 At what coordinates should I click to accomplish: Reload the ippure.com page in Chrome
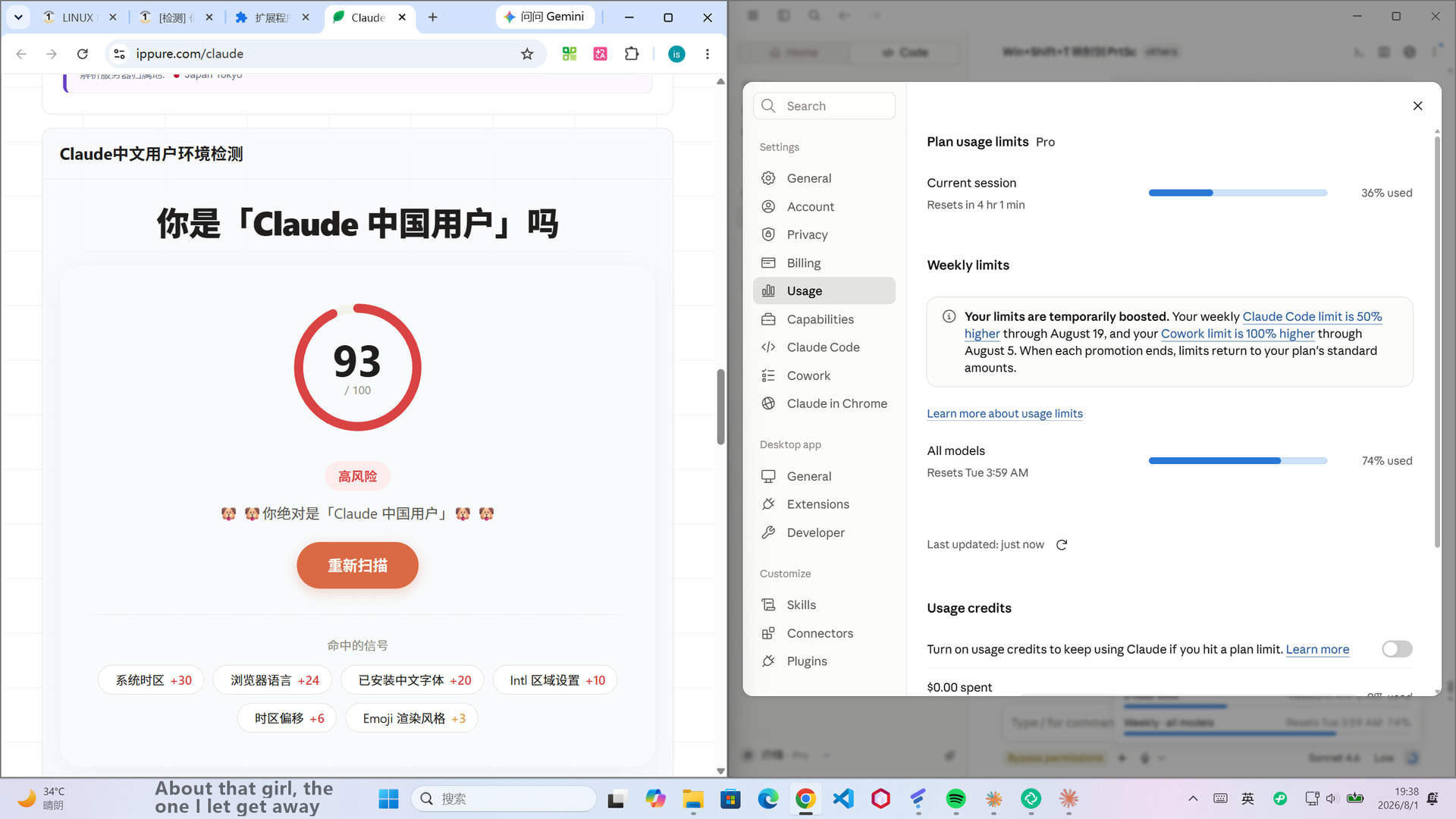(83, 54)
